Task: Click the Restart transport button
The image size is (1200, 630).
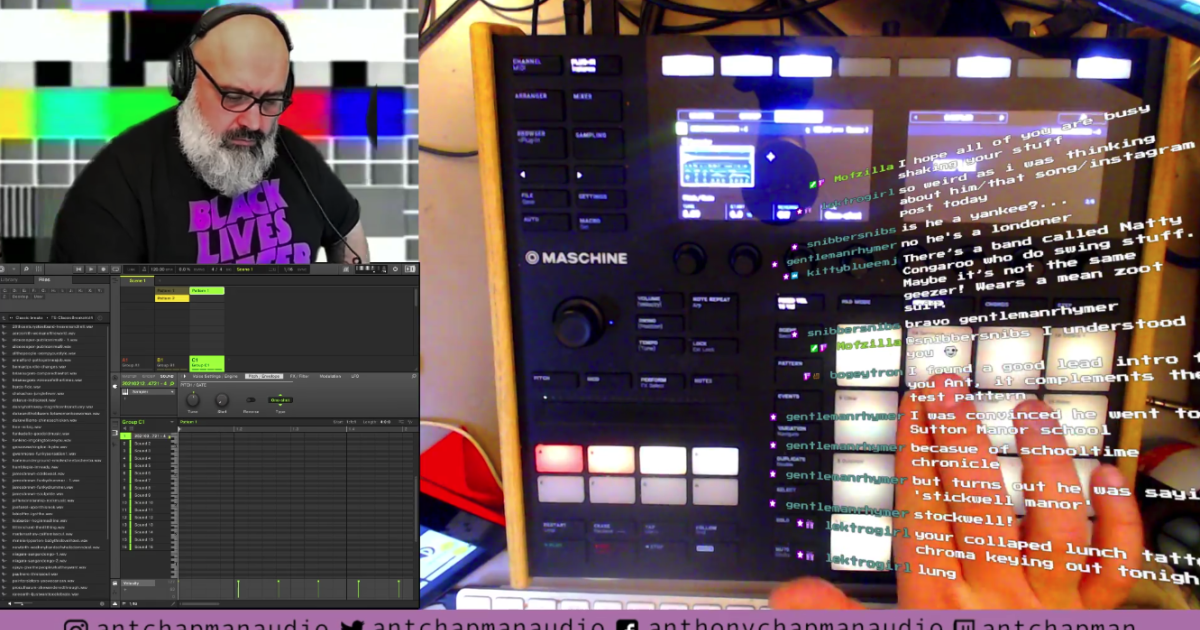Action: [78, 269]
